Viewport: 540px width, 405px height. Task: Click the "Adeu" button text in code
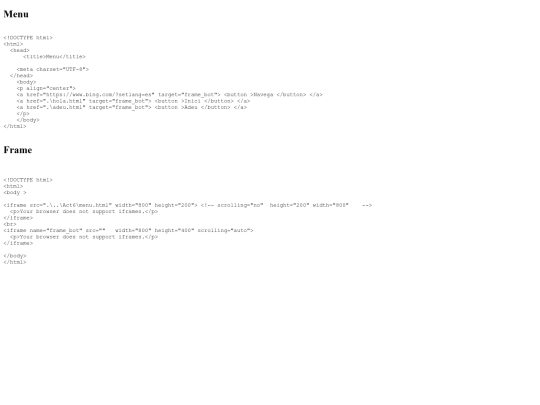[x=191, y=107]
